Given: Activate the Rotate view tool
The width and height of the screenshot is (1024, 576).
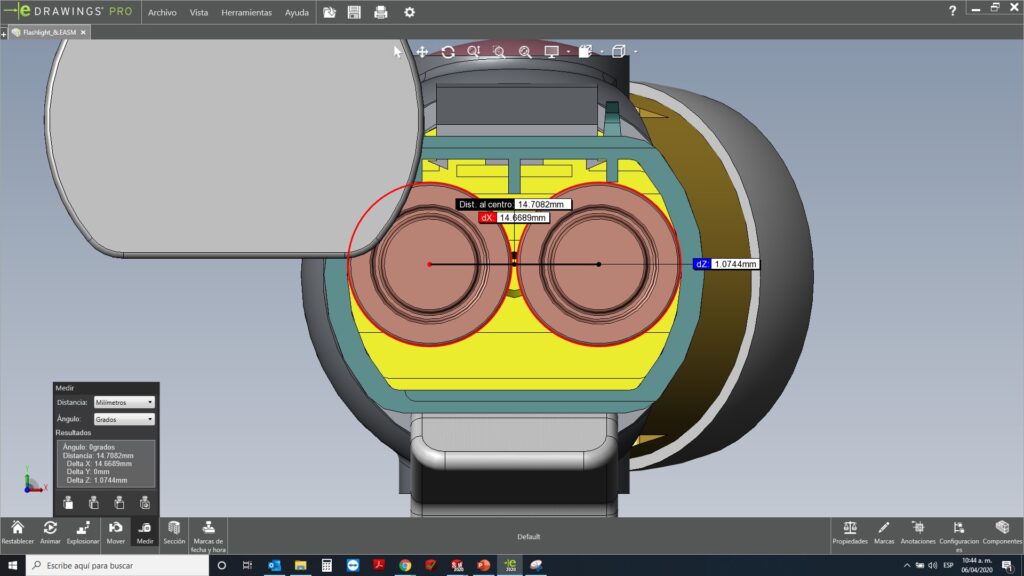Looking at the screenshot, I should click(448, 51).
